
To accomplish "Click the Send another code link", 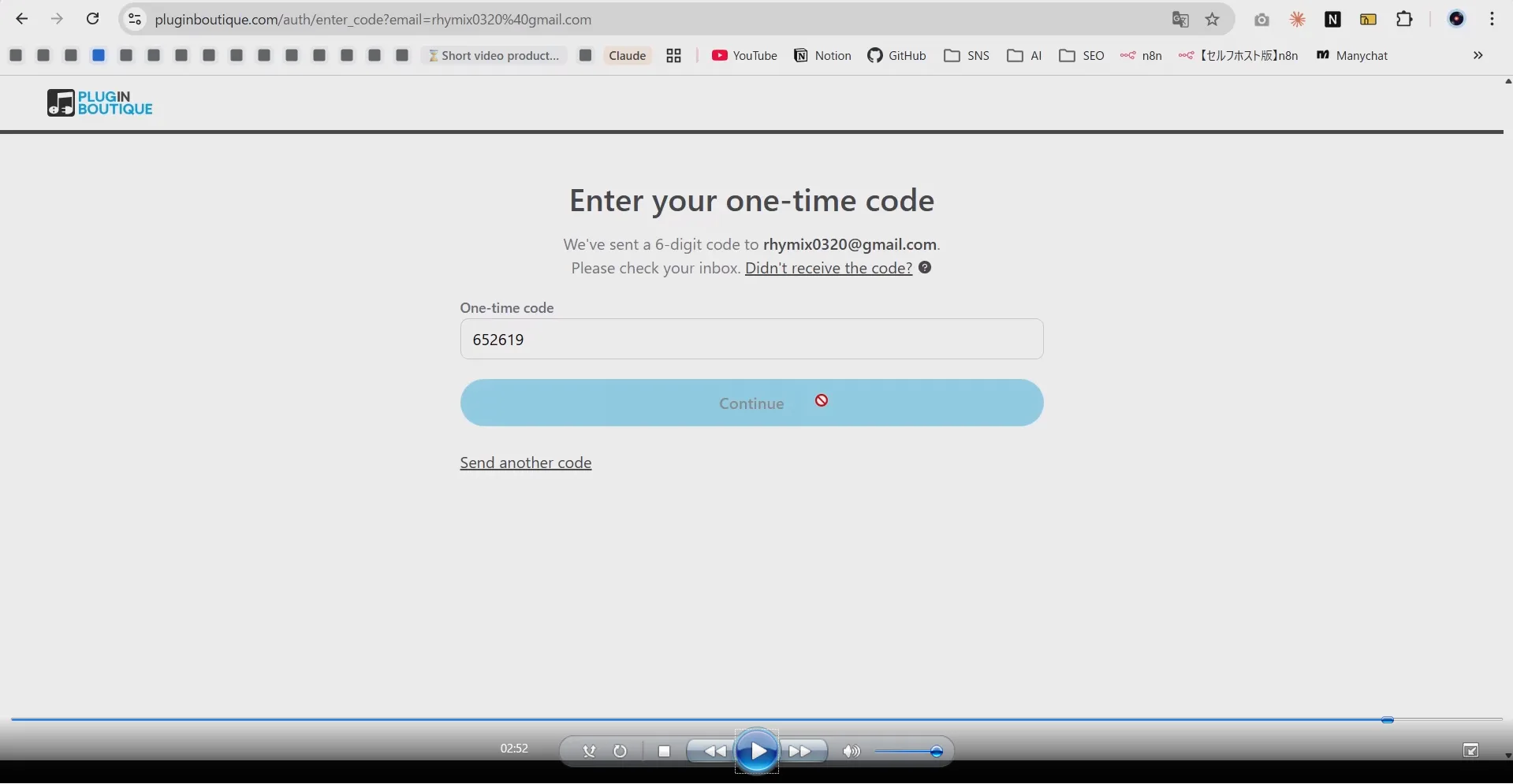I will pyautogui.click(x=526, y=463).
